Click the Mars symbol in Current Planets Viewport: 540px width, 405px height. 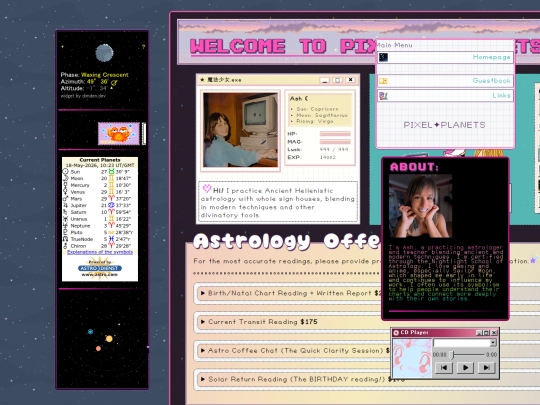65,198
